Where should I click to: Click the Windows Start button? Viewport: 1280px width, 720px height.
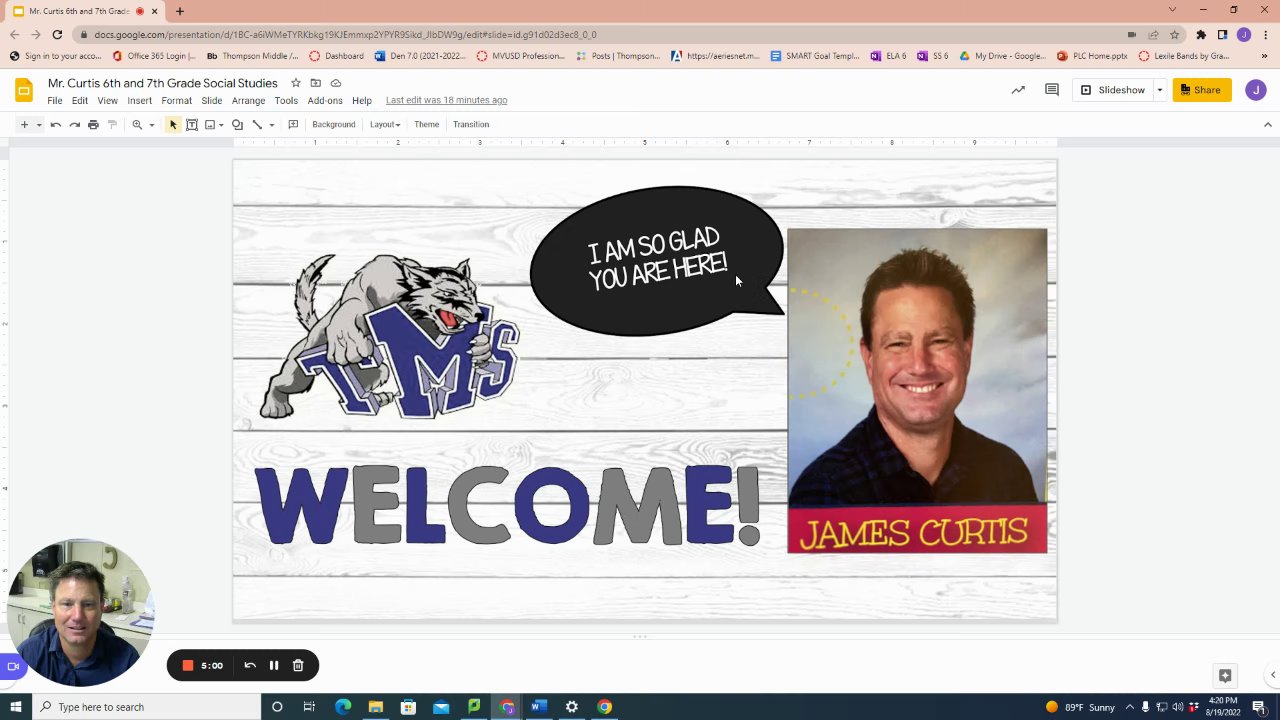[16, 707]
